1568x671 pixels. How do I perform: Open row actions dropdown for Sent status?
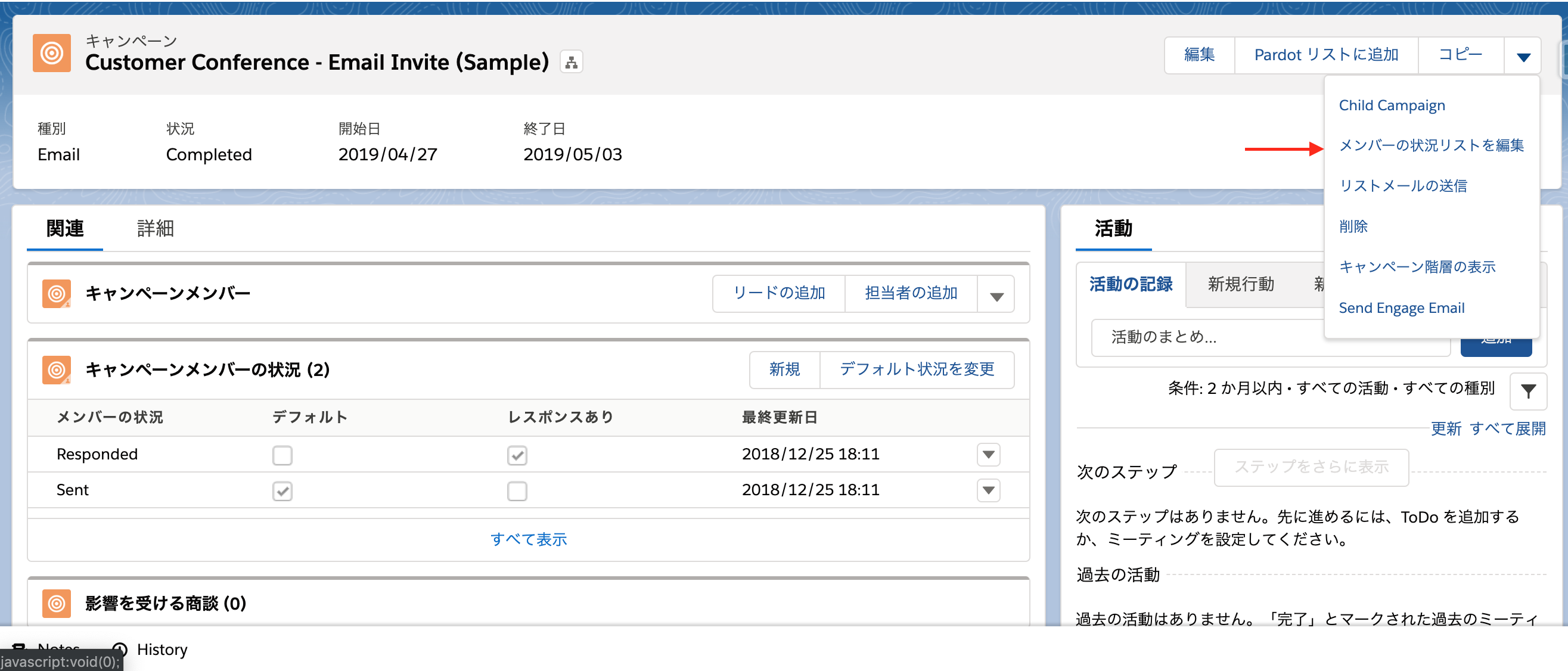click(x=988, y=490)
